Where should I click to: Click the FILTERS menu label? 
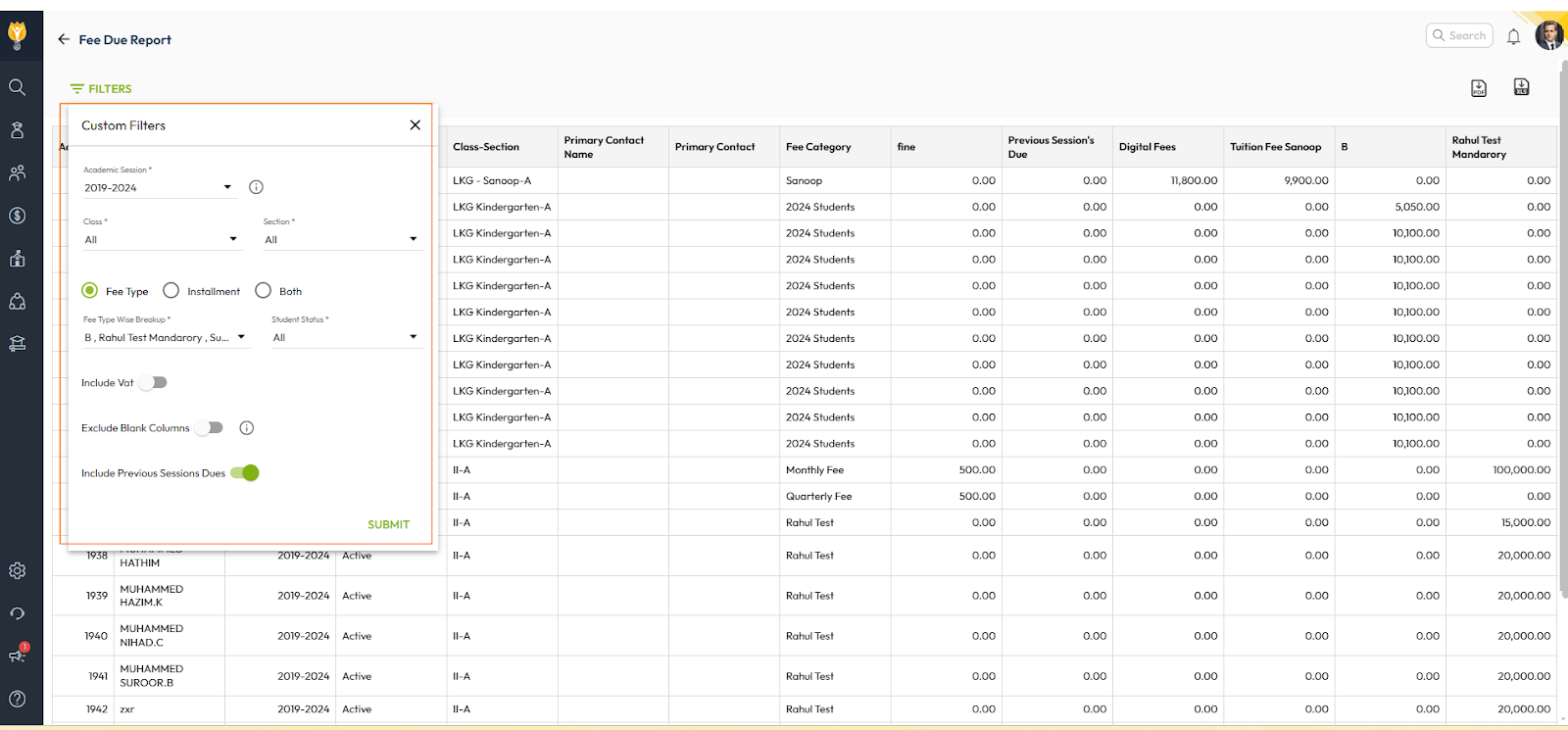(x=101, y=89)
